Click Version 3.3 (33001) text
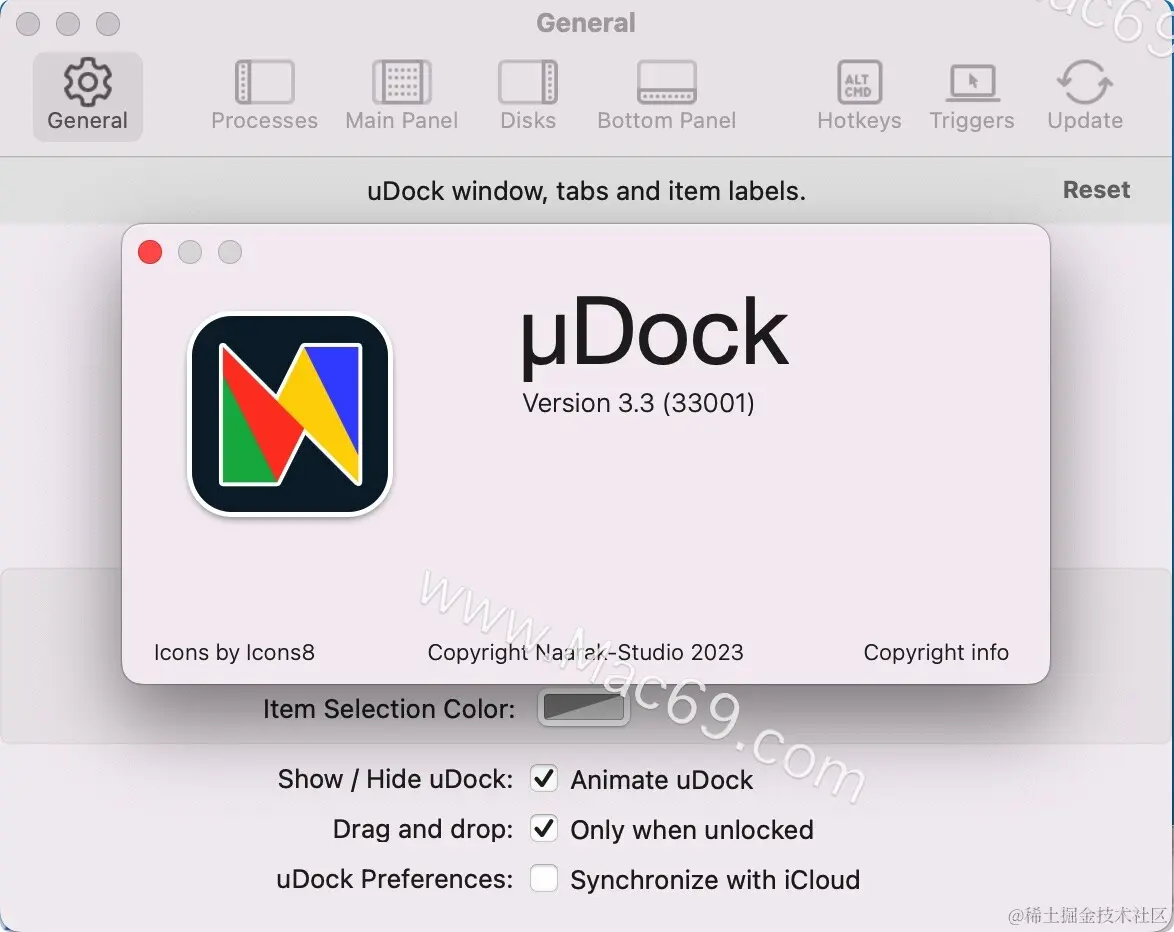The width and height of the screenshot is (1174, 932). point(638,403)
